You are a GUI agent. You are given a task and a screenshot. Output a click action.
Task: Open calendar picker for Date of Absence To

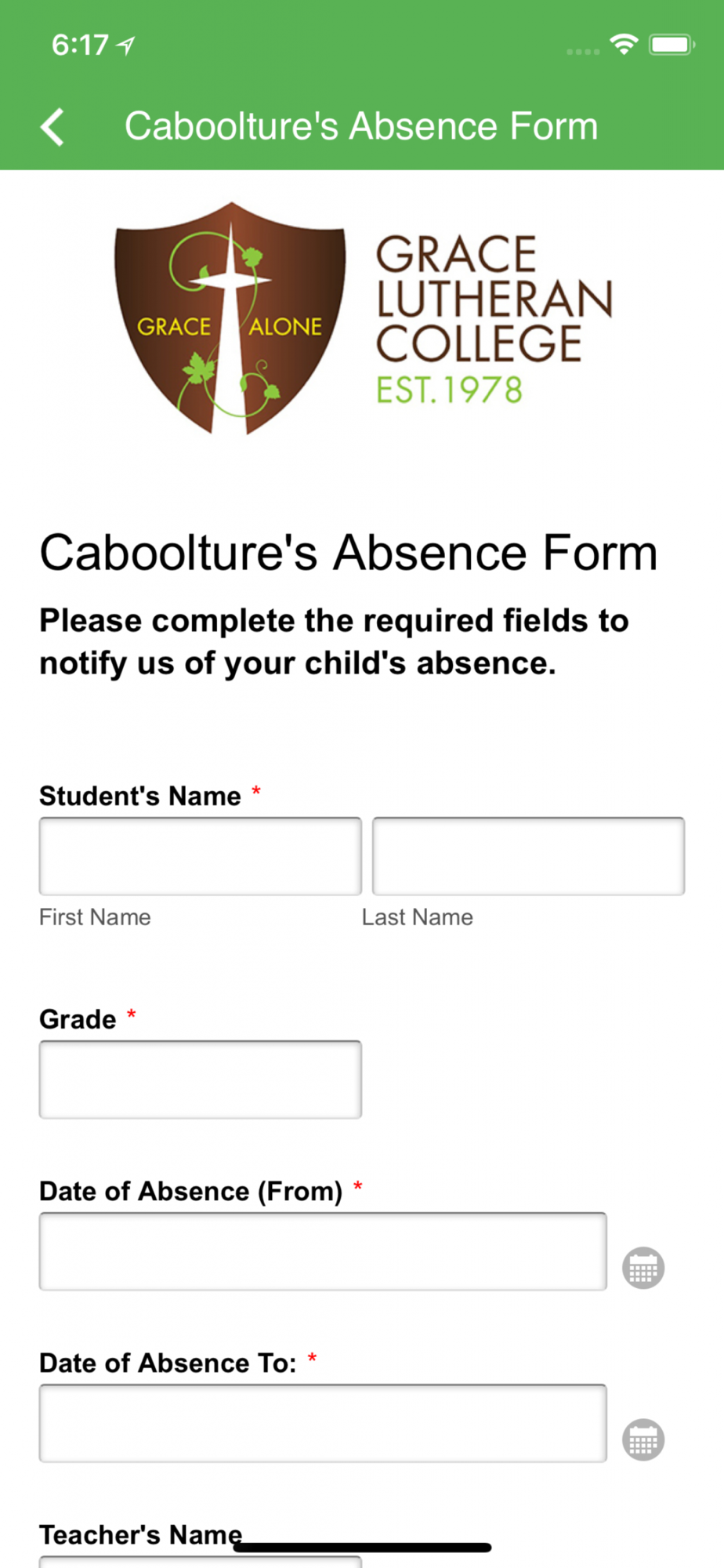point(643,1439)
